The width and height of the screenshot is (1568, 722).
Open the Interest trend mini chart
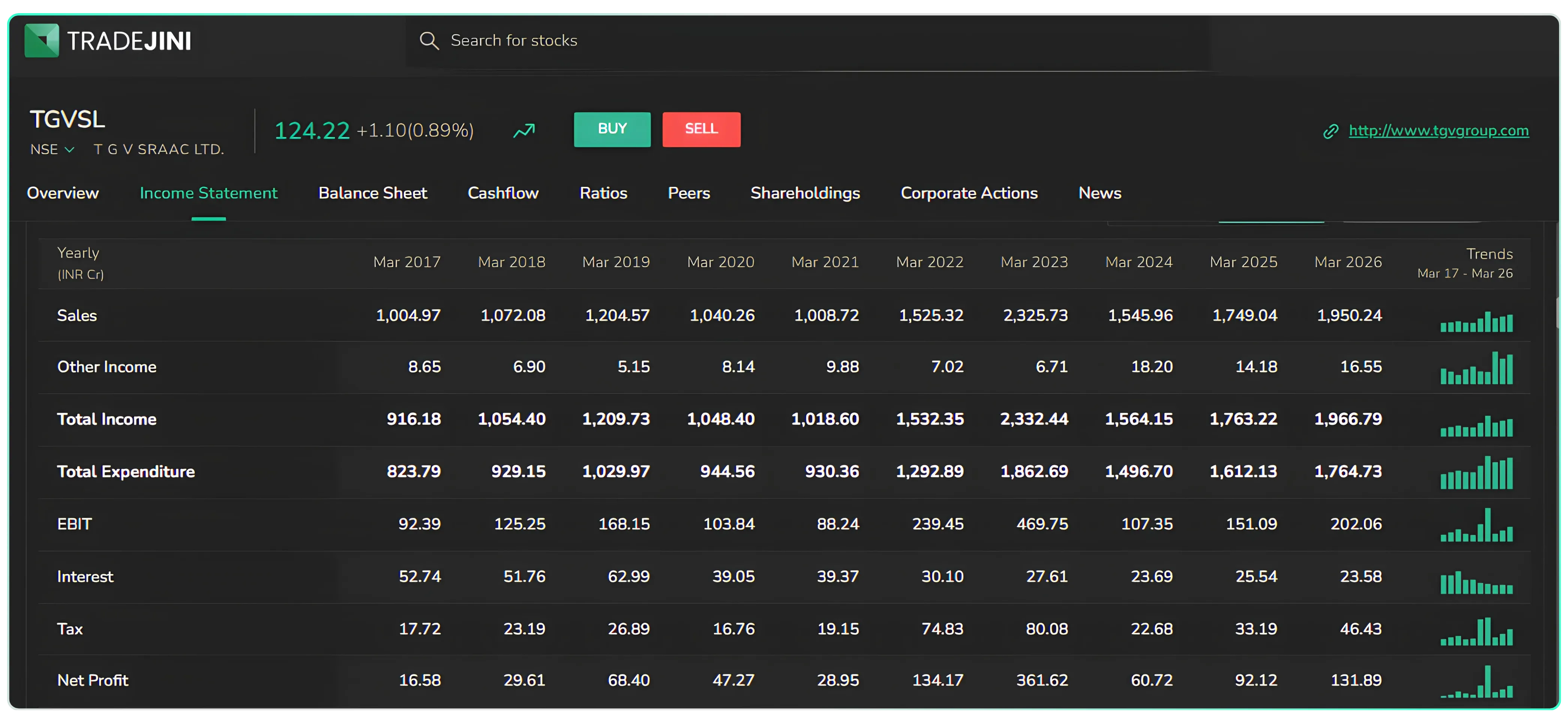(1476, 583)
